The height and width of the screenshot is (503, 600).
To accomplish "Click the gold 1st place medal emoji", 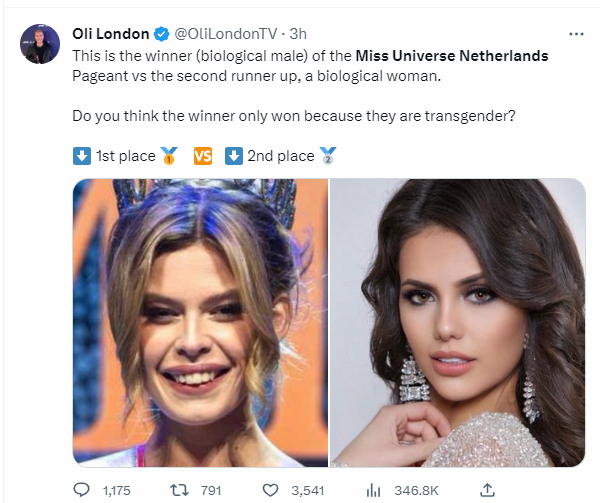I will point(168,156).
